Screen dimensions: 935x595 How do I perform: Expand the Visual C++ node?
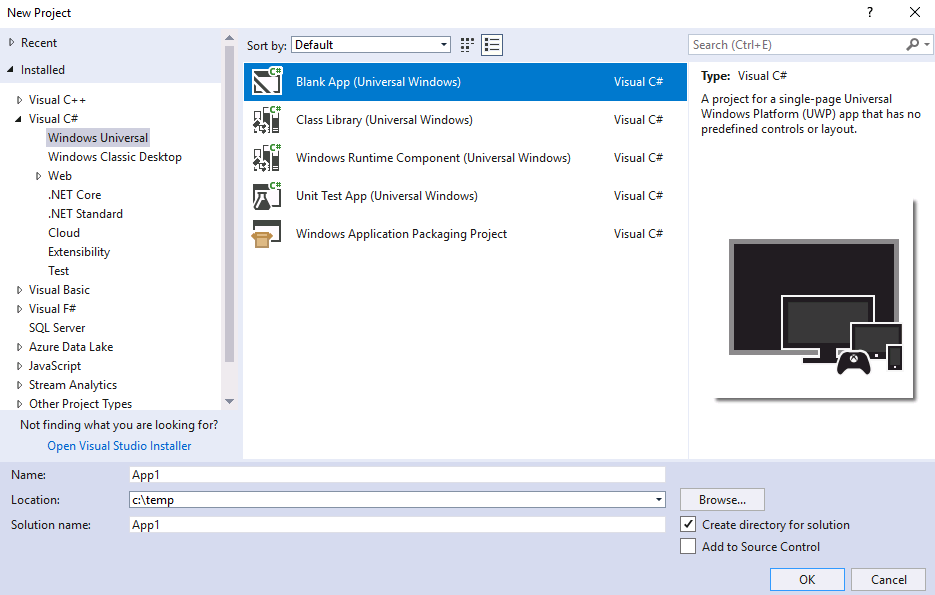(19, 100)
